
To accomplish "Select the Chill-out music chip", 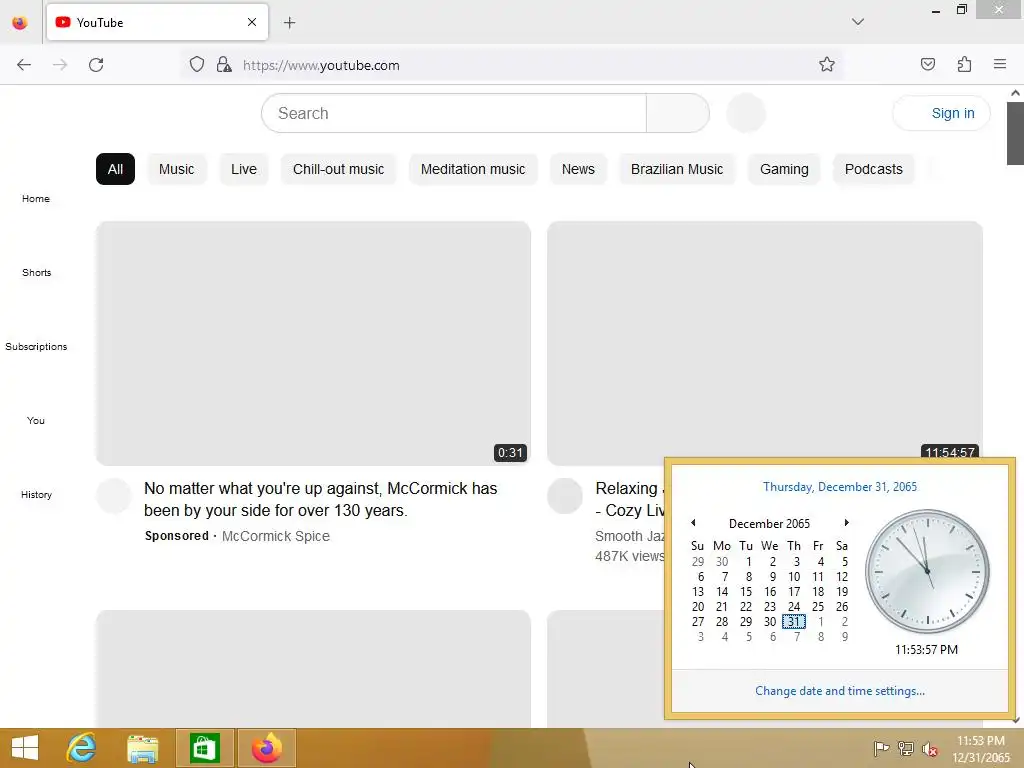I will coord(338,169).
